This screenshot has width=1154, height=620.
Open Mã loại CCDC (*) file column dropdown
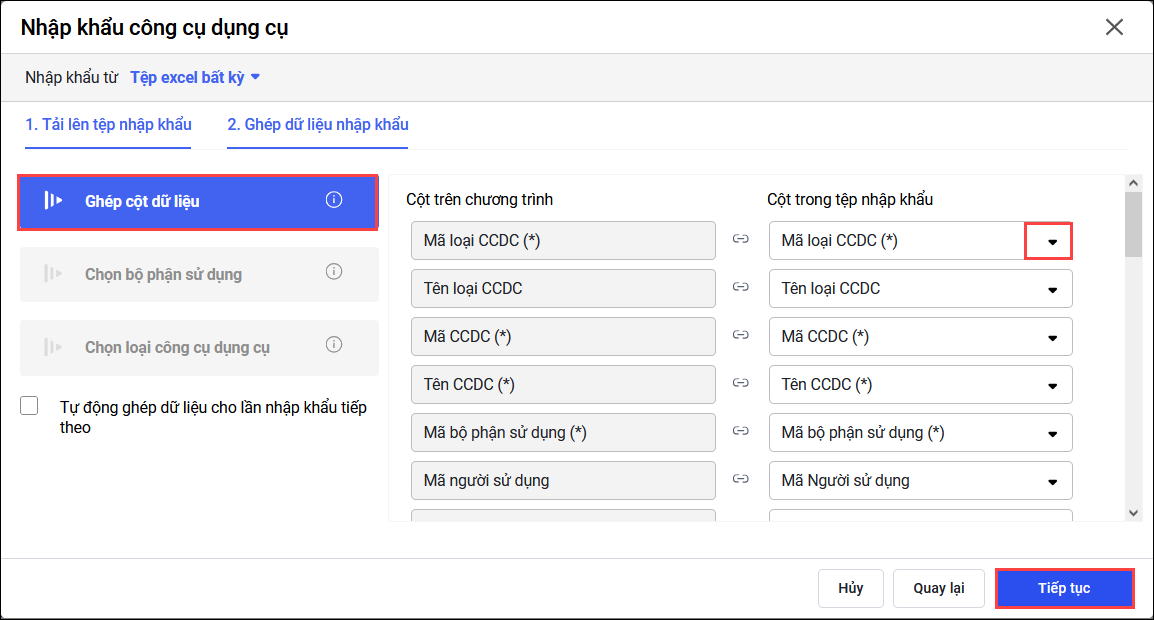[1051, 241]
